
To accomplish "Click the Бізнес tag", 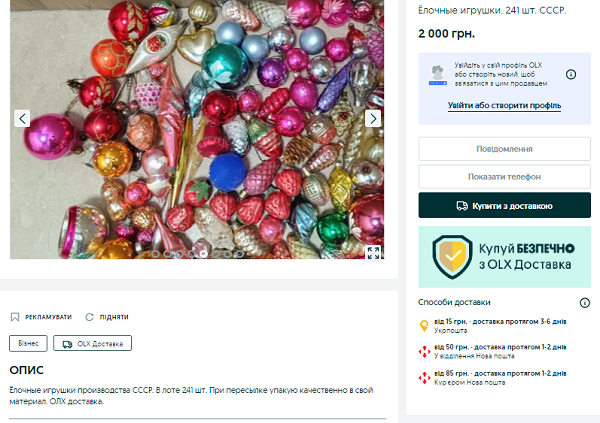I will [28, 343].
